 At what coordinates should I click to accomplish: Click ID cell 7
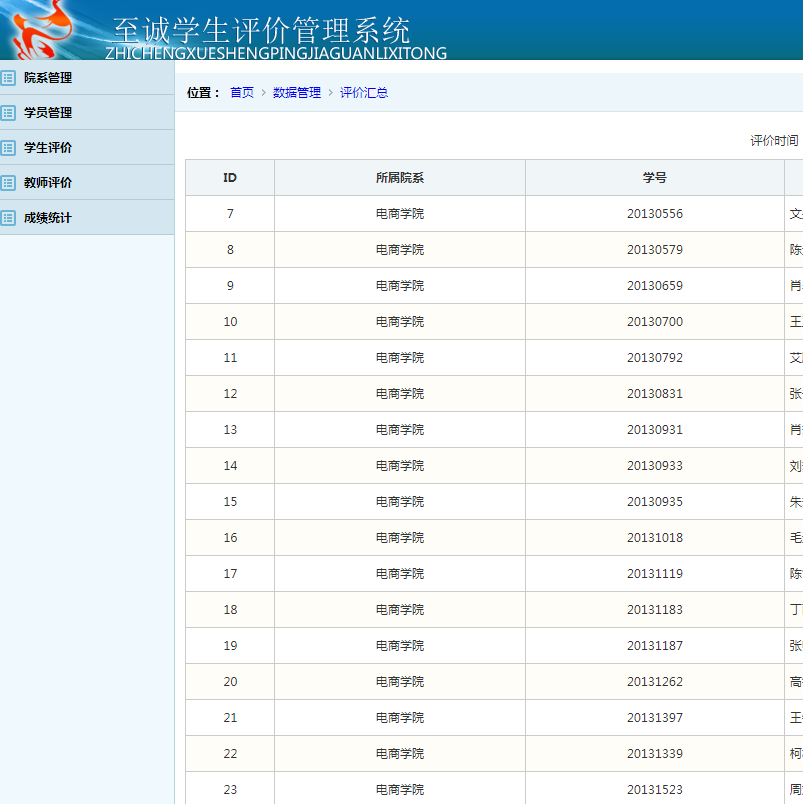click(230, 214)
